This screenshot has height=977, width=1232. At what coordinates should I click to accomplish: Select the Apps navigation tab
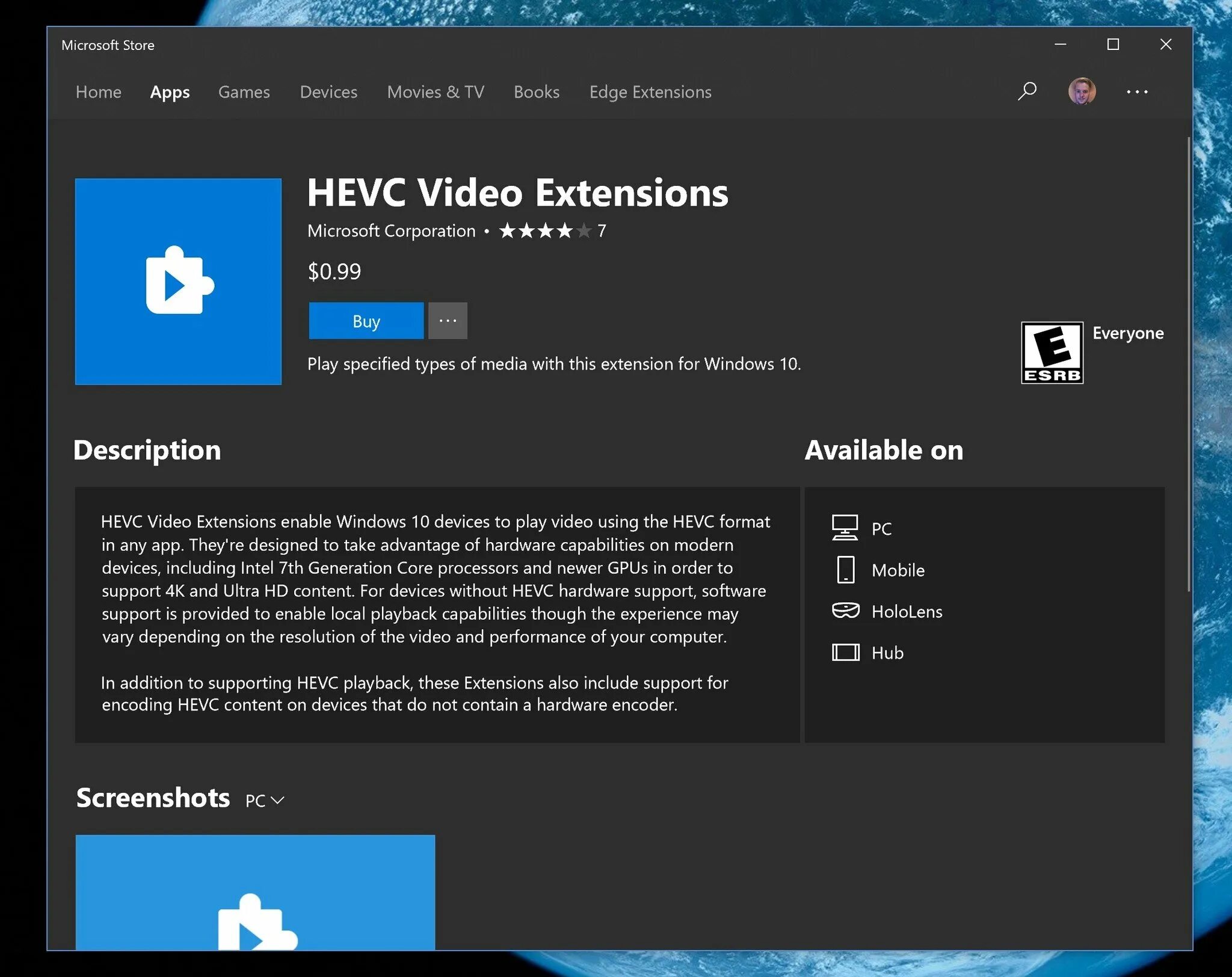tap(170, 91)
